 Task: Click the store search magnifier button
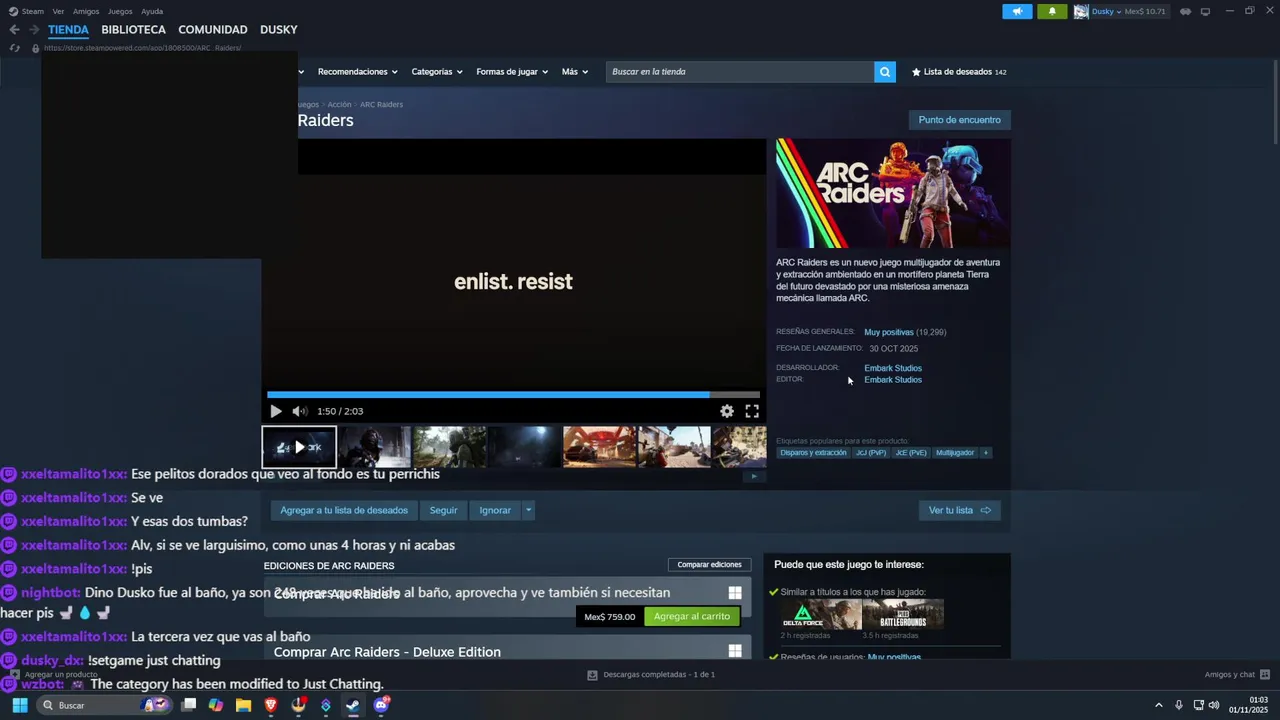[884, 72]
